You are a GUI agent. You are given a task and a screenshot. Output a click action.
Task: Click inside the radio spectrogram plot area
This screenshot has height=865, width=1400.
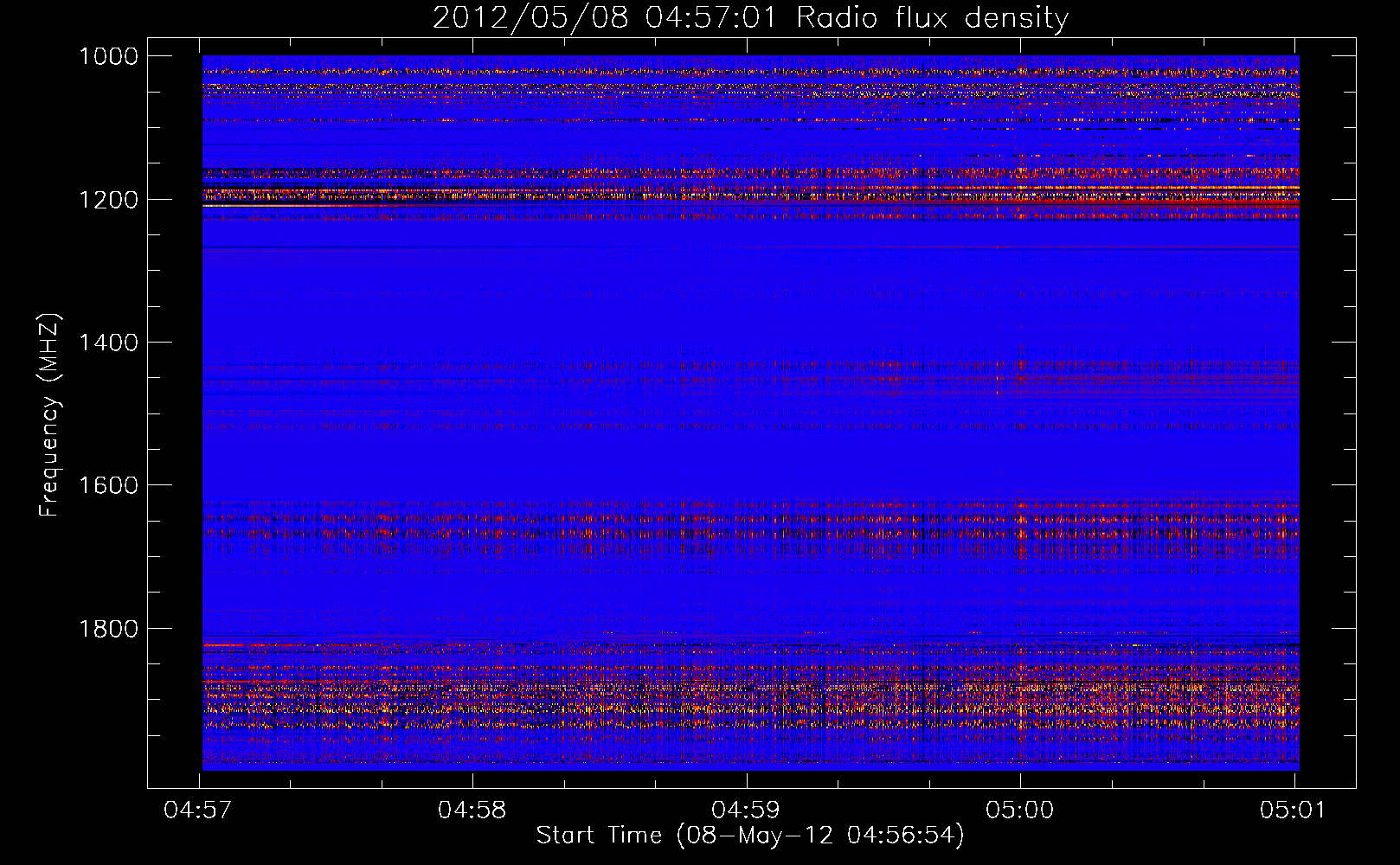click(750, 413)
